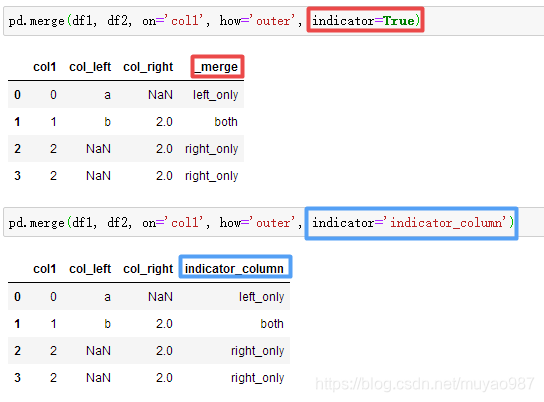Select col_left header in the indicator_column table

tap(90, 268)
